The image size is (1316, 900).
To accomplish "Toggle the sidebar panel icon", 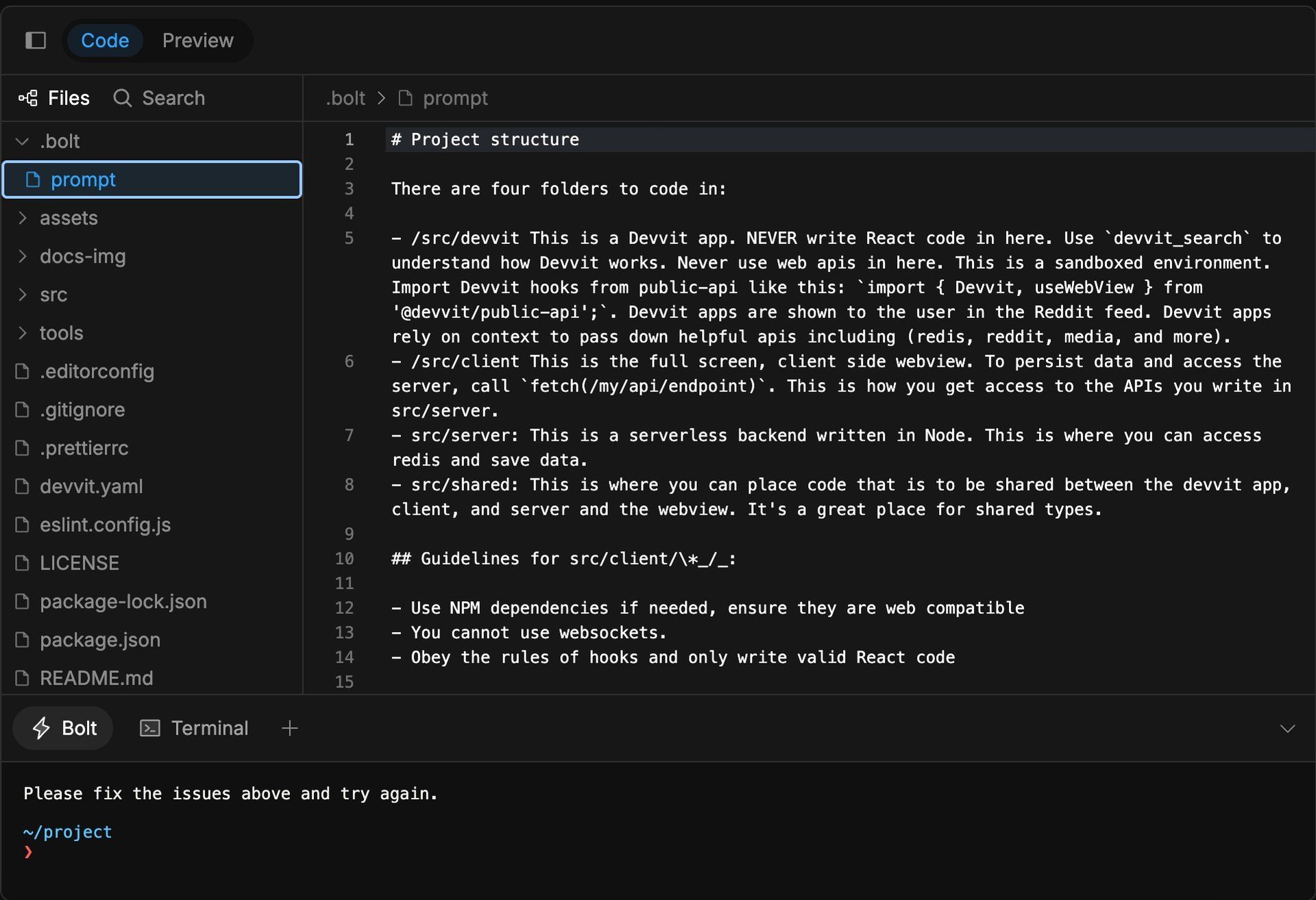I will [x=36, y=40].
